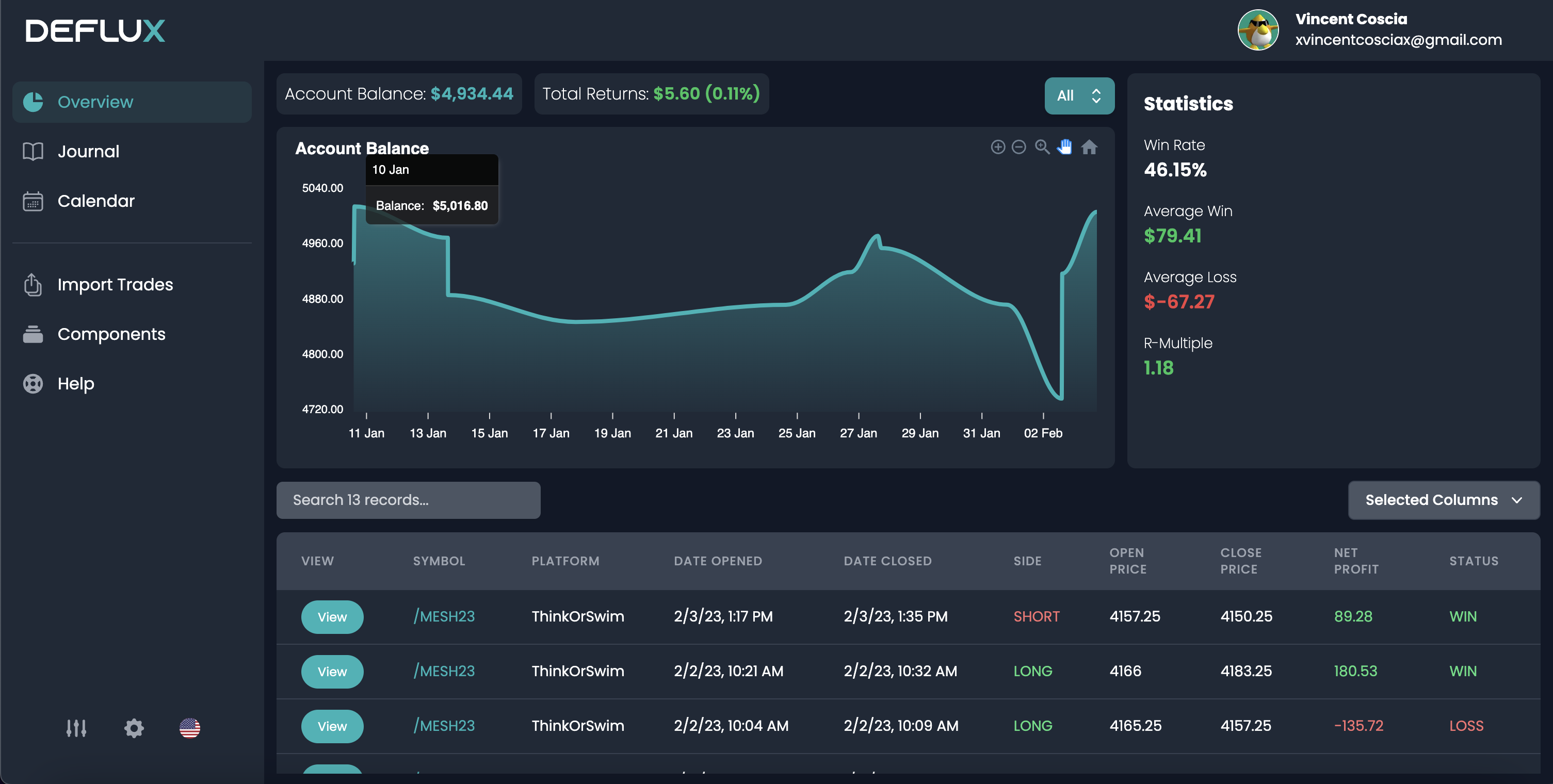Open Import Trades from the sidebar
This screenshot has height=784, width=1553.
pyautogui.click(x=115, y=284)
